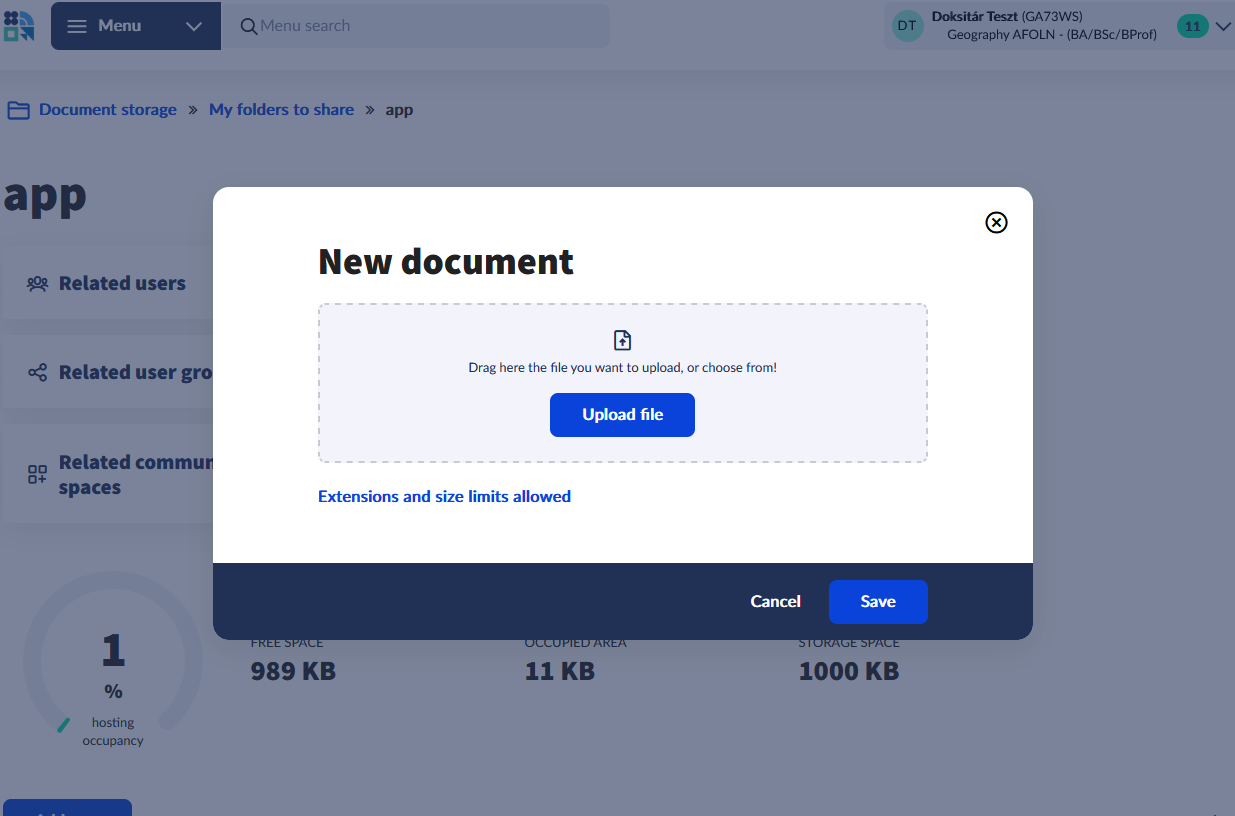The width and height of the screenshot is (1235, 816).
Task: Click the 11 KB occupied area value
Action: pos(560,671)
